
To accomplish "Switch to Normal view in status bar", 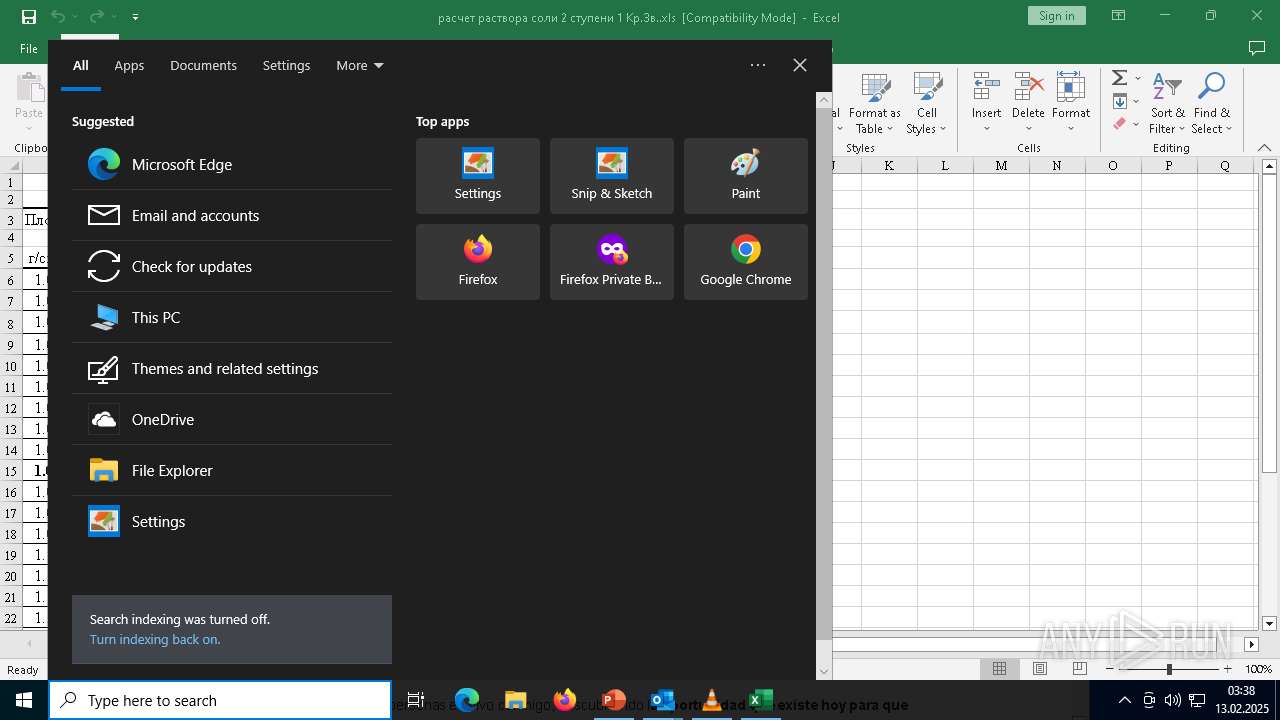I will coord(999,669).
